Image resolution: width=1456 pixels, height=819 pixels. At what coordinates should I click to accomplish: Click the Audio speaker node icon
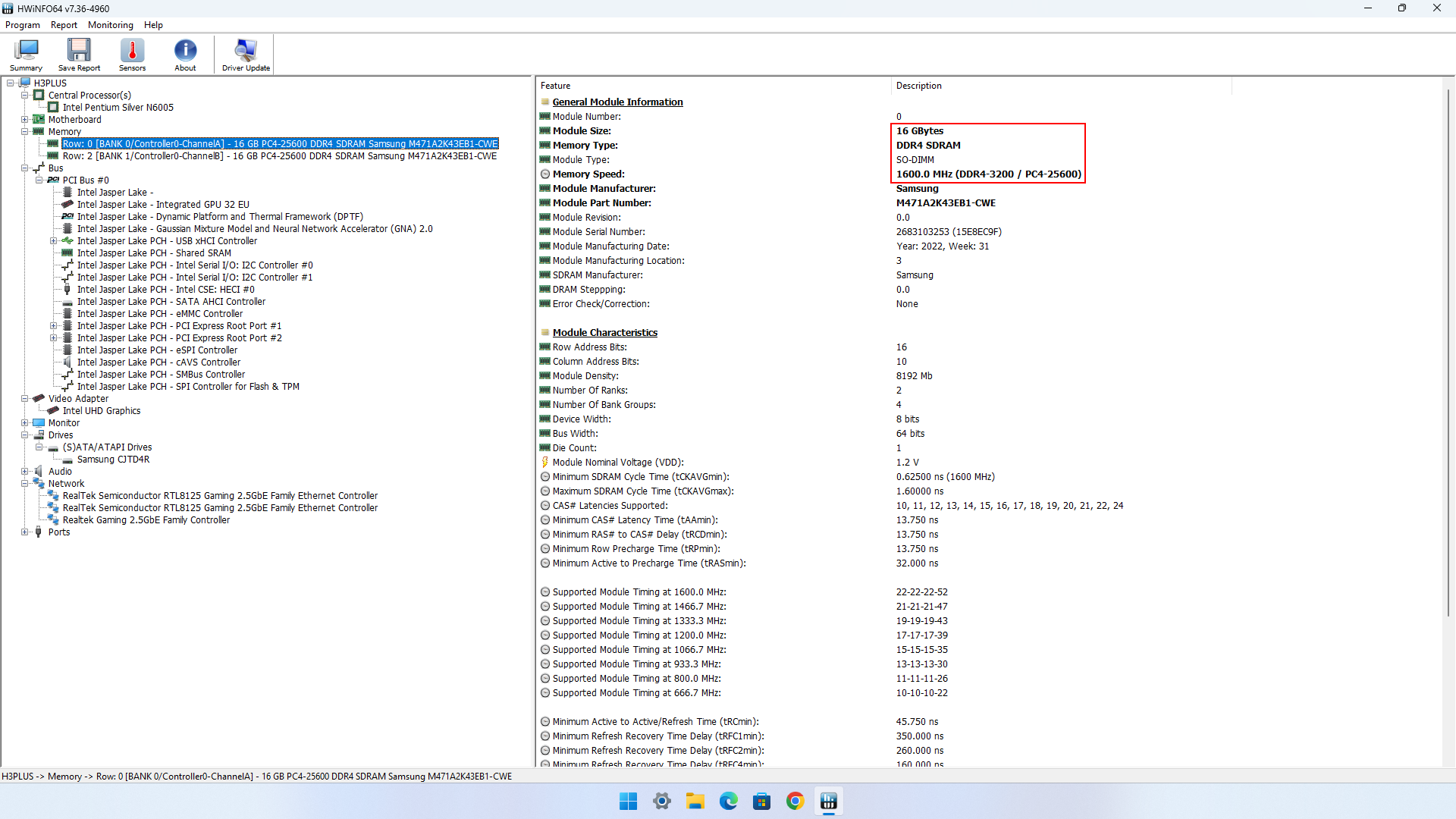[x=39, y=472]
